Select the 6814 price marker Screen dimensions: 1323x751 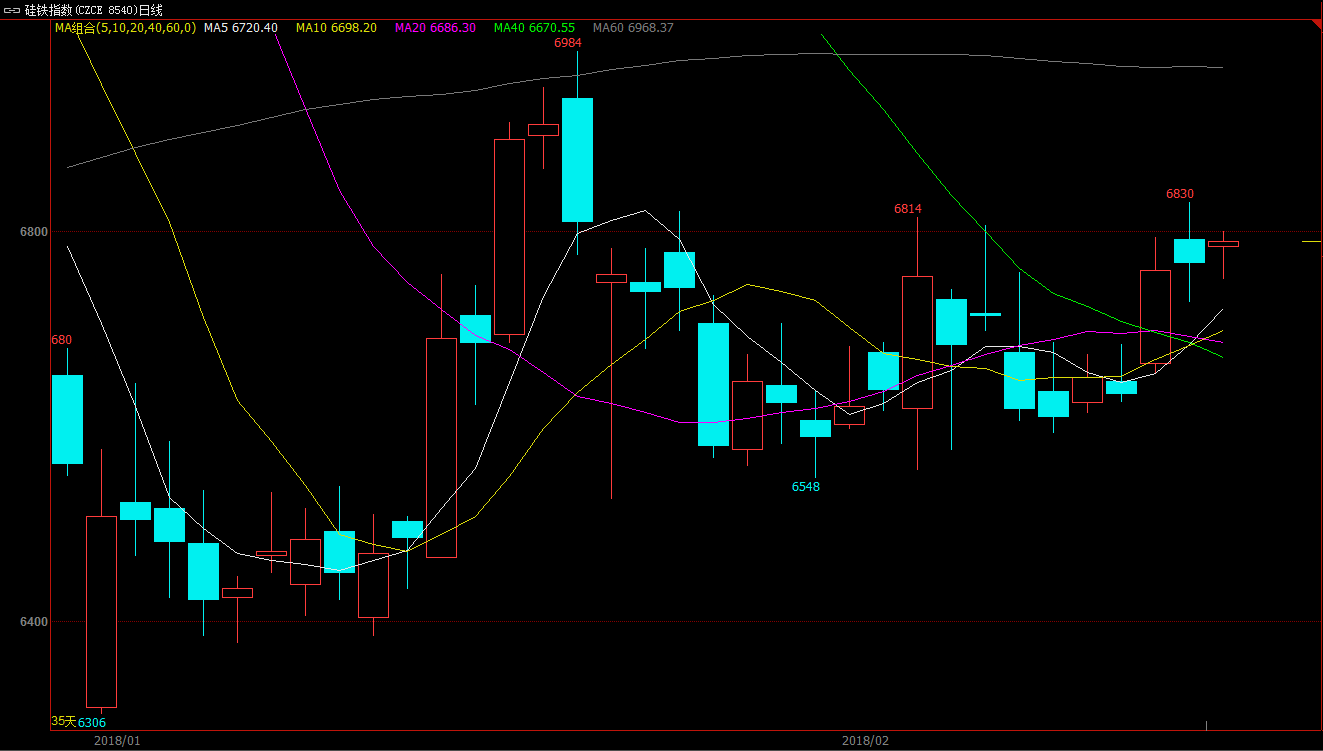pos(908,209)
